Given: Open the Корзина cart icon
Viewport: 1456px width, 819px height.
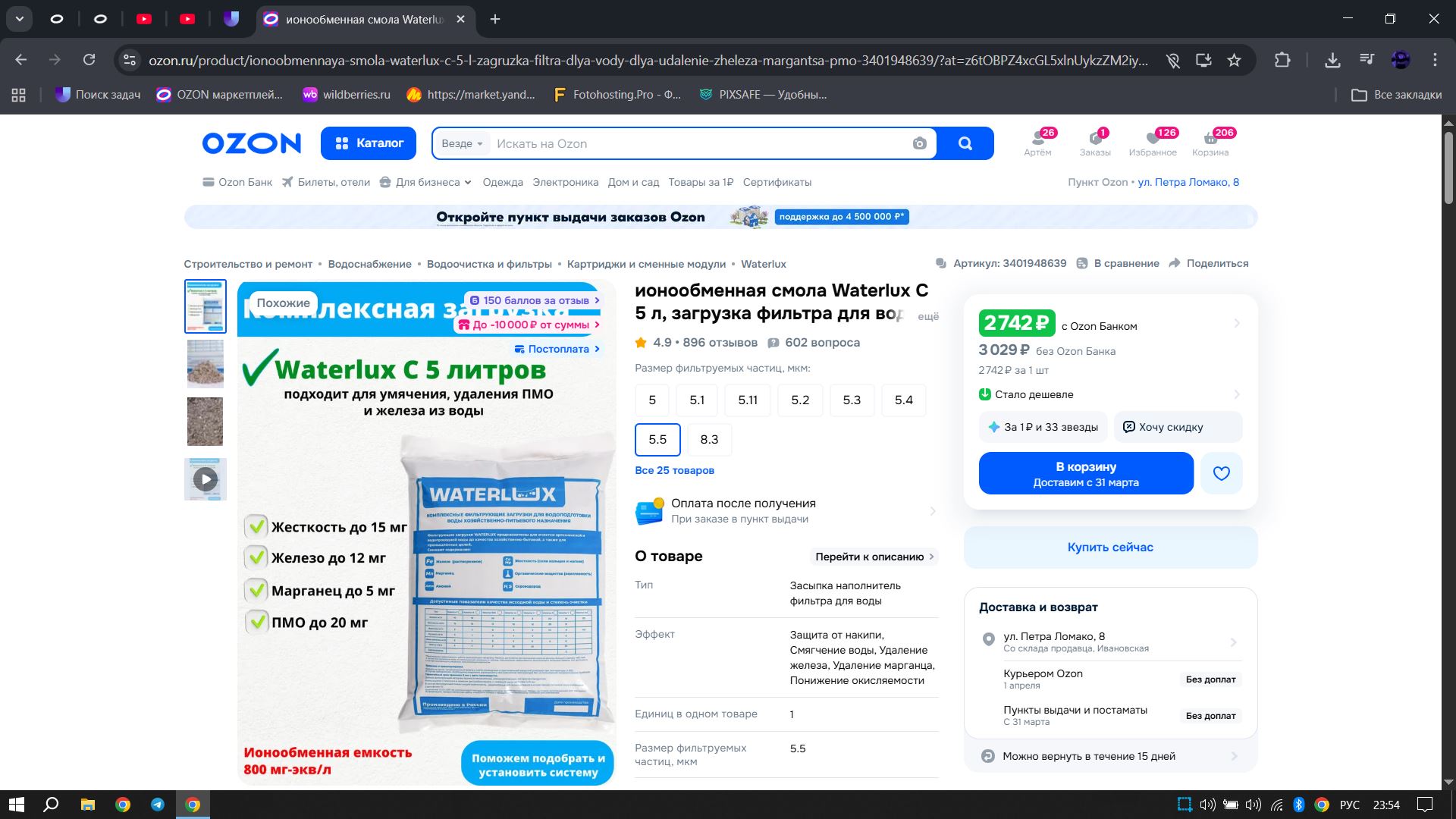Looking at the screenshot, I should pos(1210,140).
